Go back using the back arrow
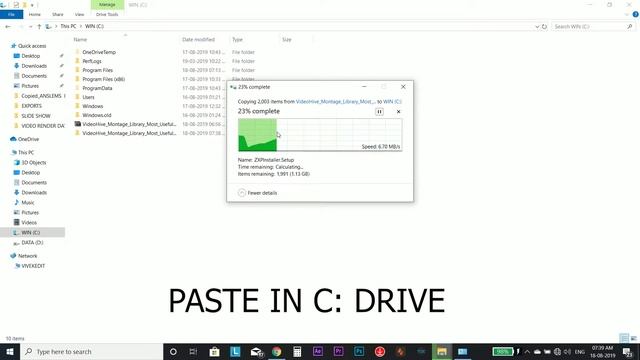This screenshot has height=360, width=640. tap(8, 27)
